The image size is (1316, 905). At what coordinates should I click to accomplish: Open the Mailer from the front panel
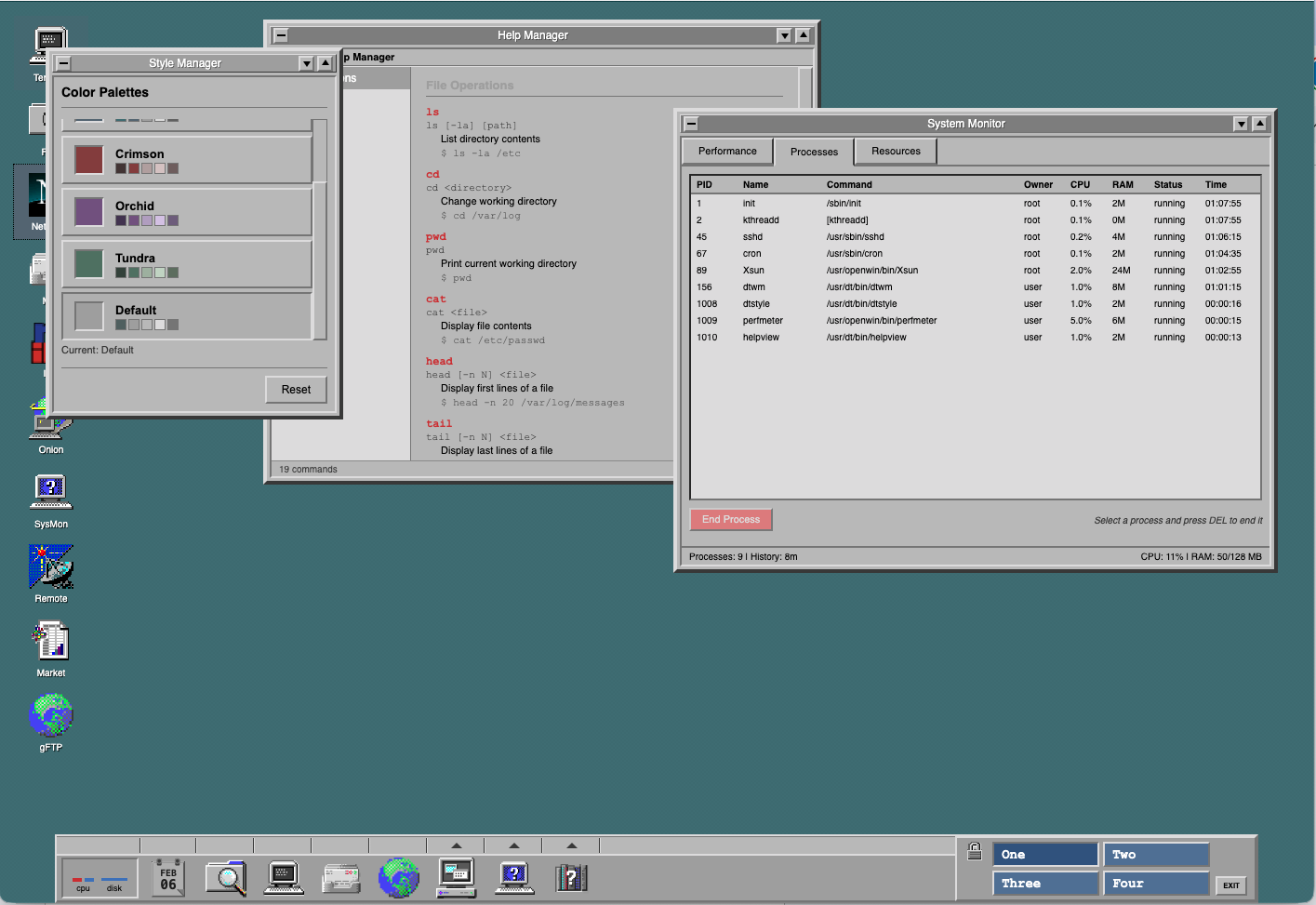point(340,877)
